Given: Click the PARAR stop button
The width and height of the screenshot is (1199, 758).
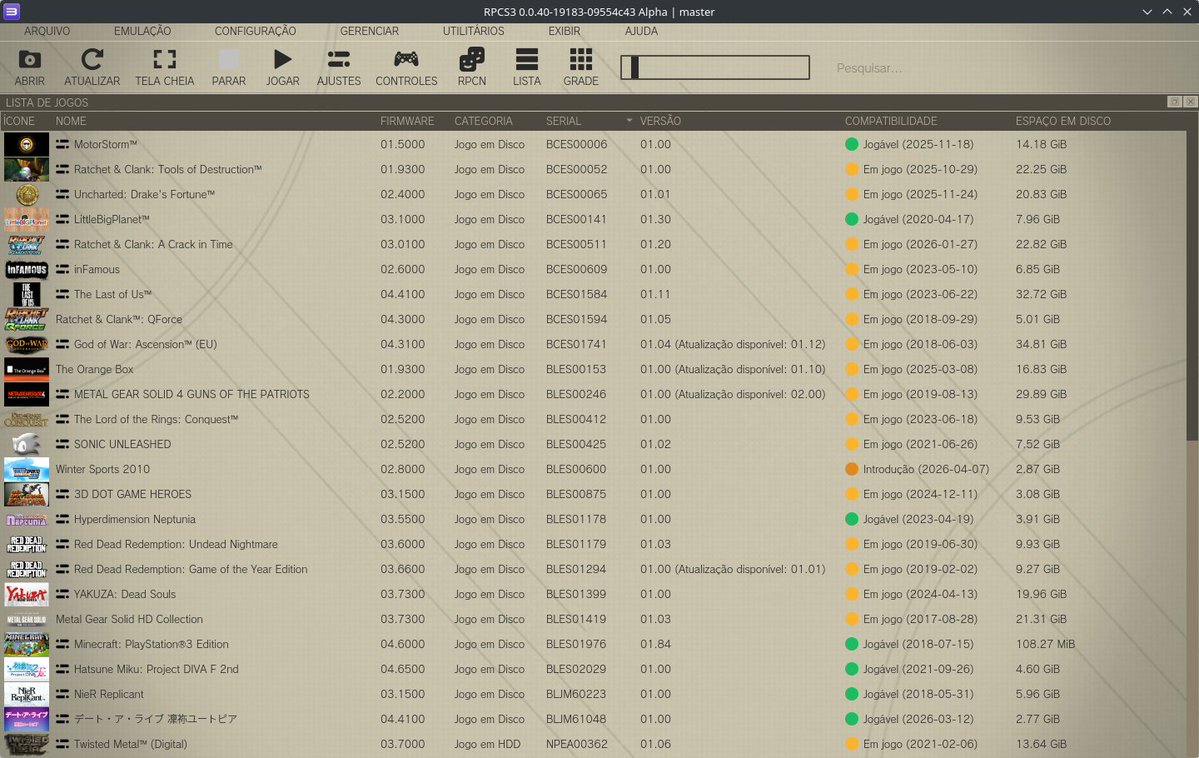Looking at the screenshot, I should point(229,67).
